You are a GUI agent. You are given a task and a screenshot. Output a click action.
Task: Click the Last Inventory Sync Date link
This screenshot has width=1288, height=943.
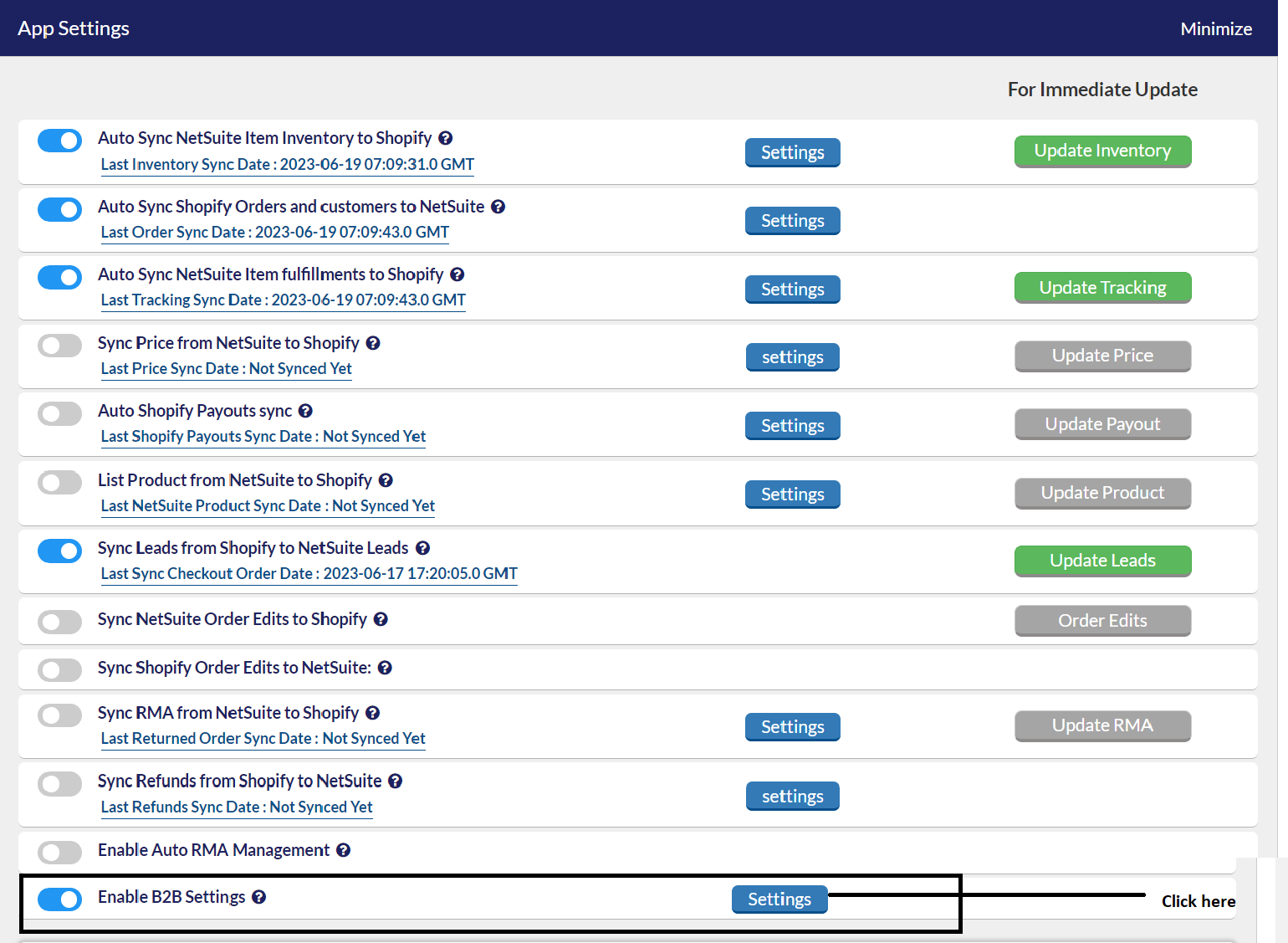click(287, 164)
